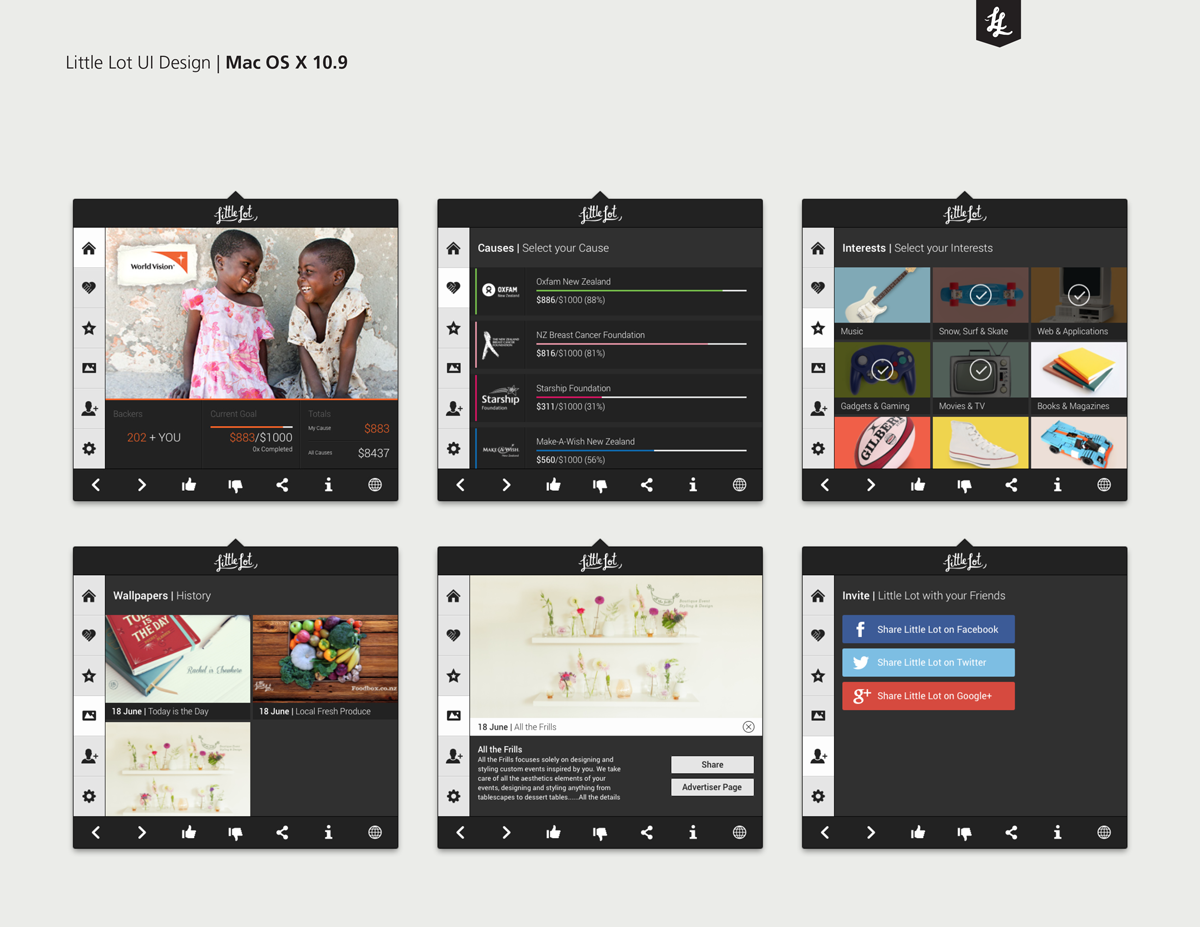Click the share icon in Causes panel toolbar

pyautogui.click(x=646, y=485)
